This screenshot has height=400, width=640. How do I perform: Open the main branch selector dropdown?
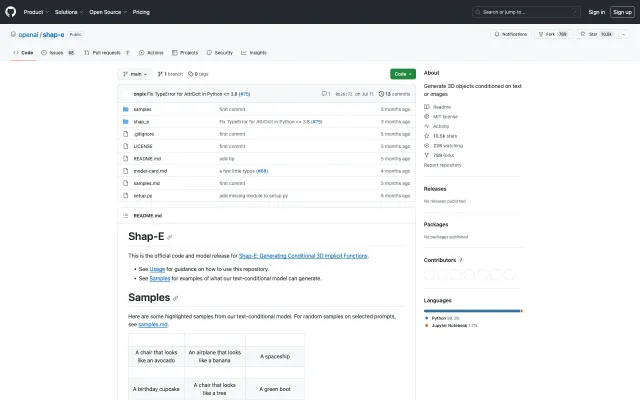pos(133,74)
